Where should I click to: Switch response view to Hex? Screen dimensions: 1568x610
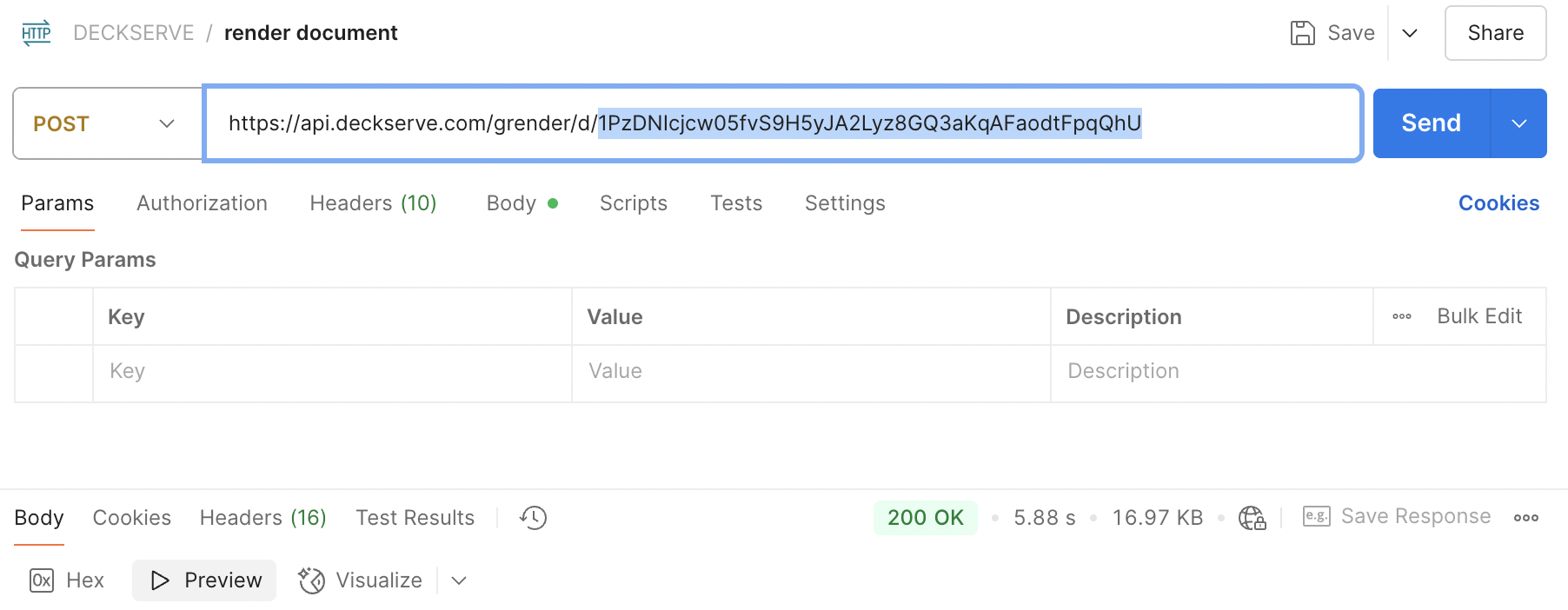point(67,580)
